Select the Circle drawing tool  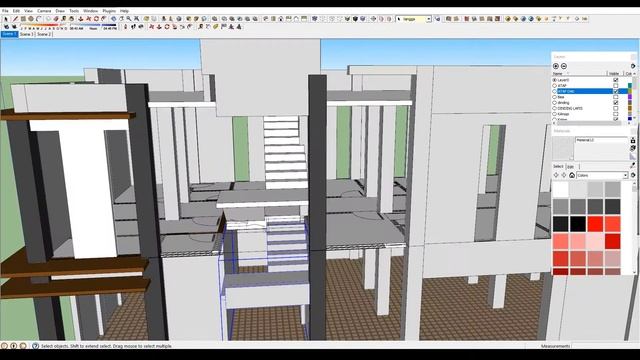click(x=31, y=19)
